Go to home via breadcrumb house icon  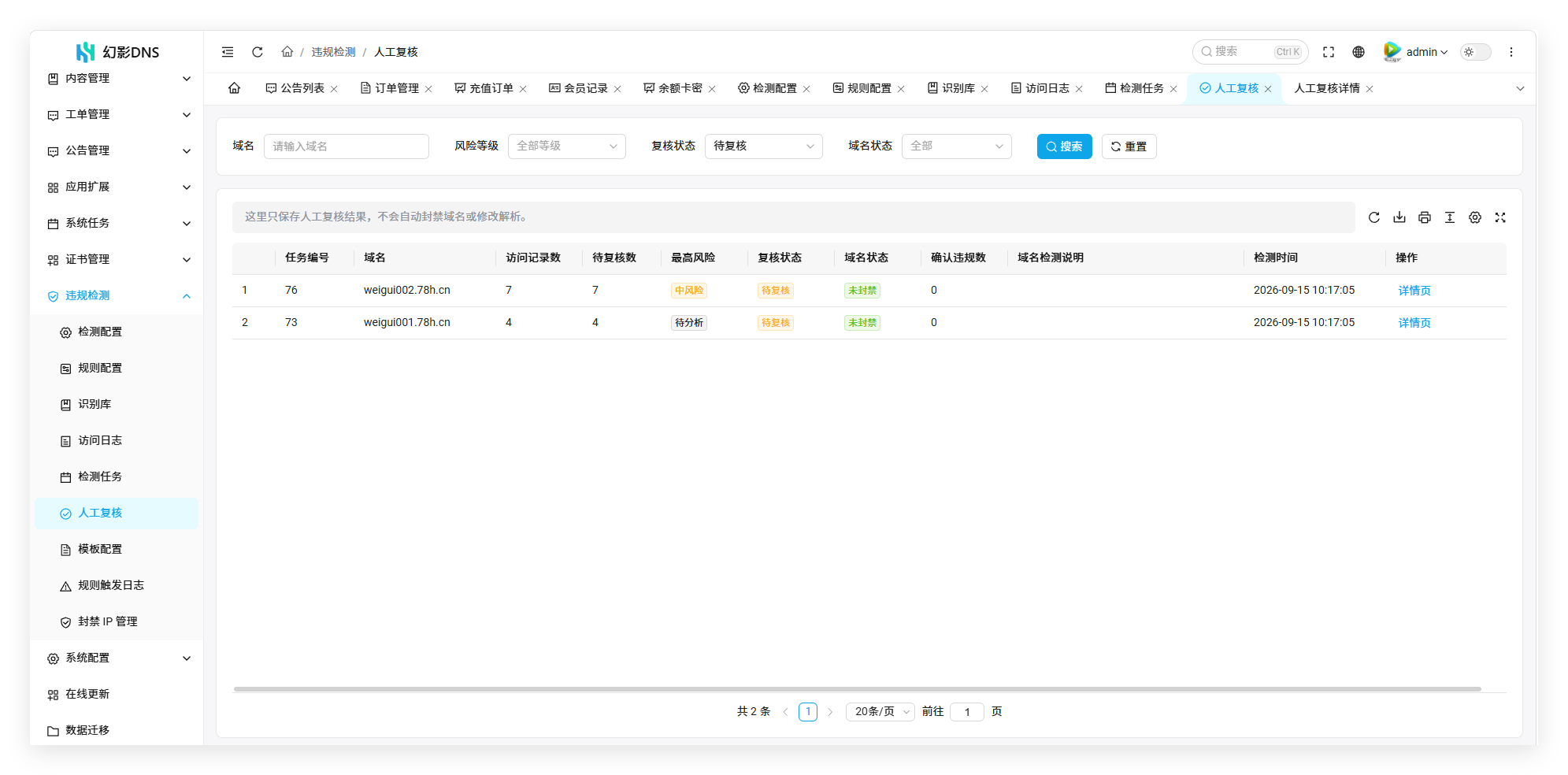[287, 52]
